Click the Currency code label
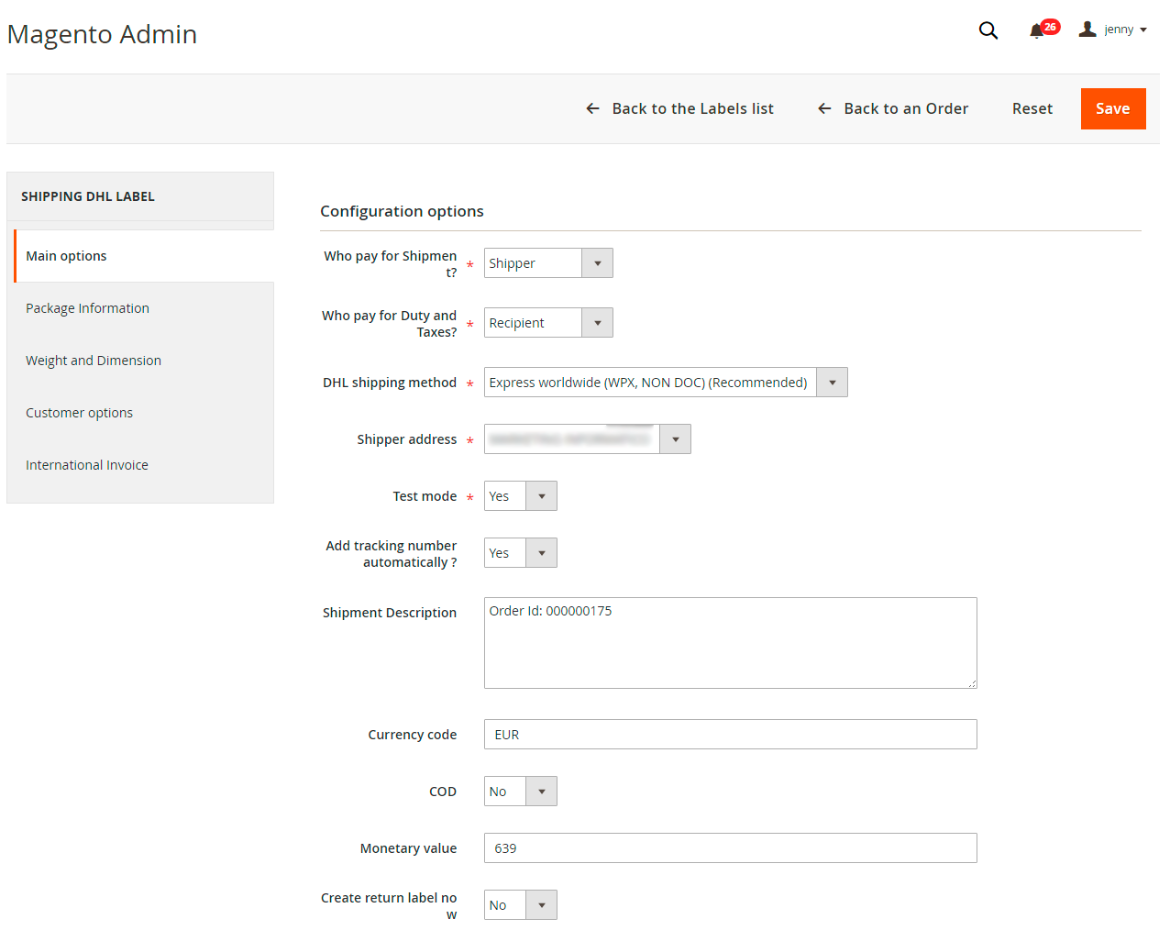 tap(412, 734)
